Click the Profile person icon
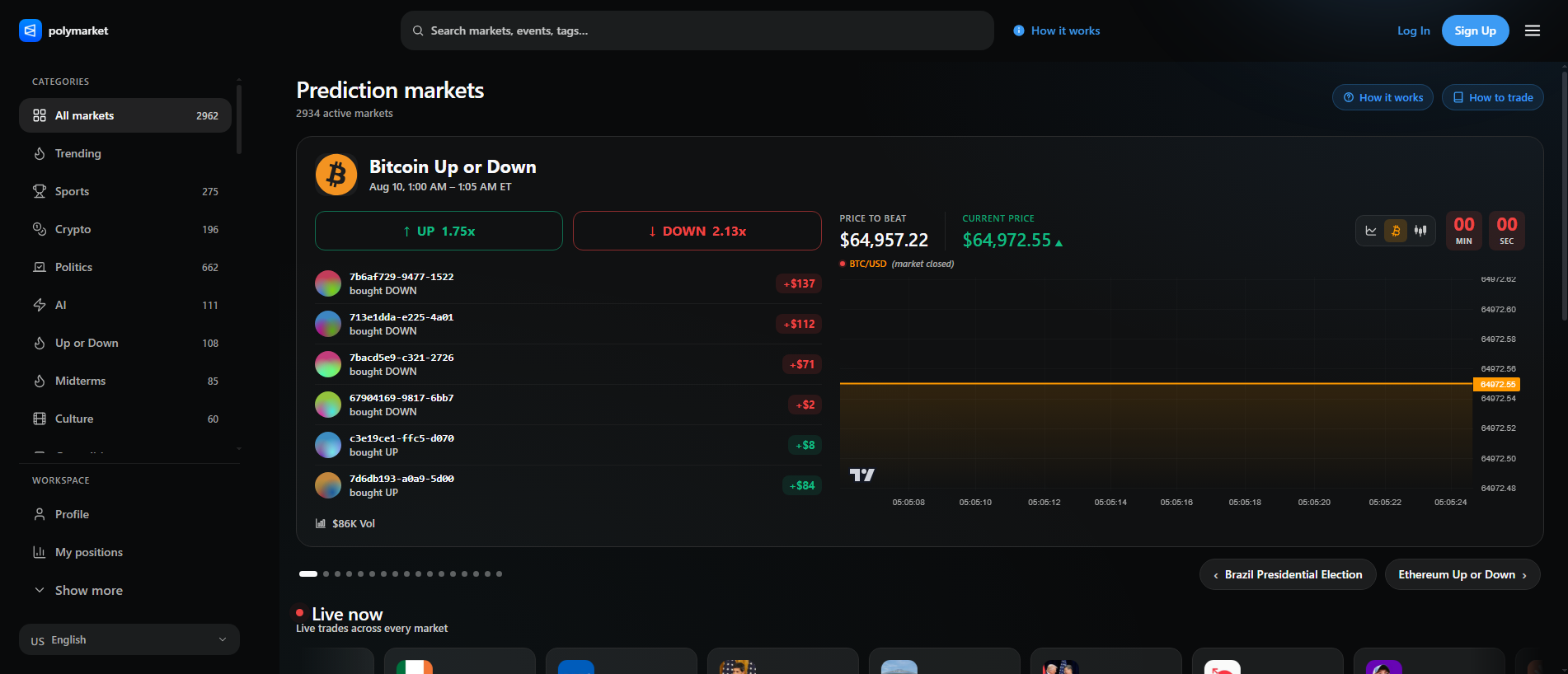1568x674 pixels. coord(40,514)
